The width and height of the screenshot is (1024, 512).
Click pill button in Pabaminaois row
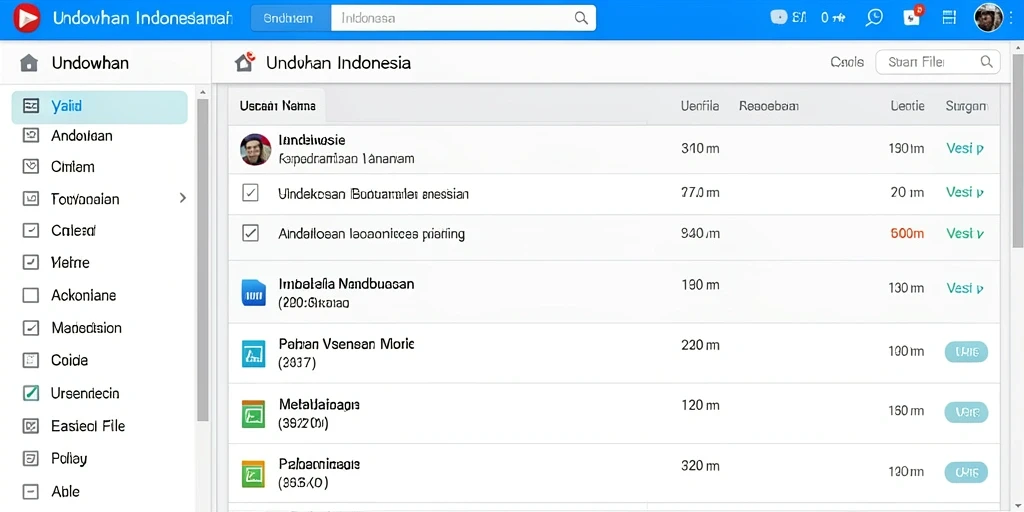click(966, 472)
